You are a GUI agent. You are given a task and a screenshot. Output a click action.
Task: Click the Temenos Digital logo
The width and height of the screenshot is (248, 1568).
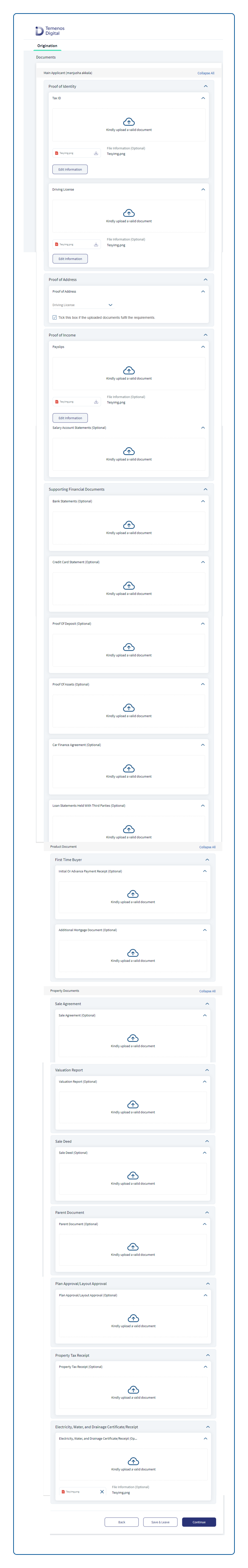[50, 31]
